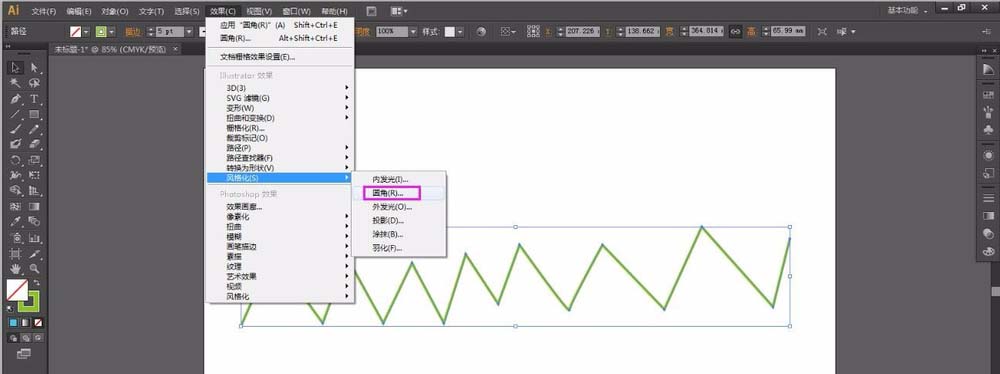Set fill to Color mode
The height and width of the screenshot is (374, 1000).
pyautogui.click(x=13, y=323)
